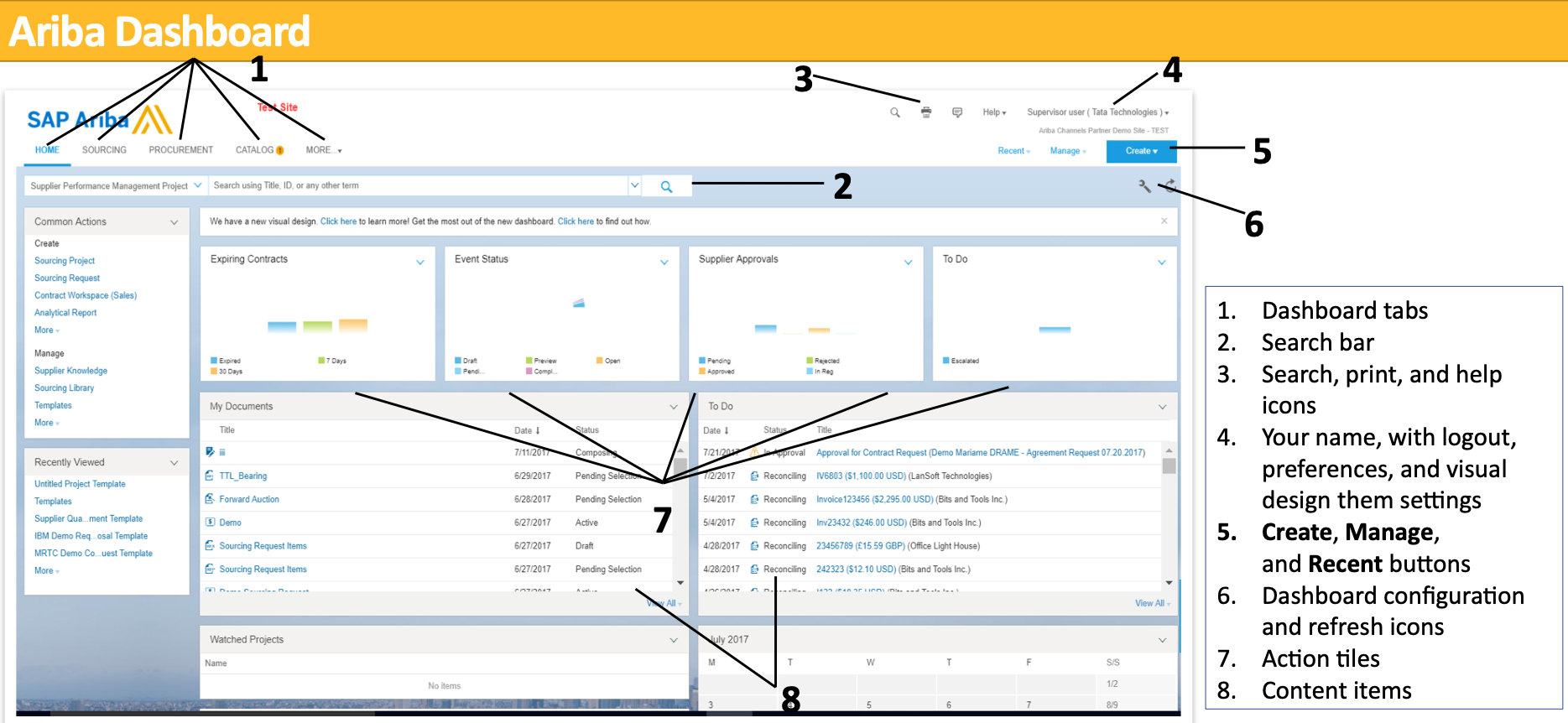
Task: Collapse the Common Actions panel
Action: click(x=175, y=222)
